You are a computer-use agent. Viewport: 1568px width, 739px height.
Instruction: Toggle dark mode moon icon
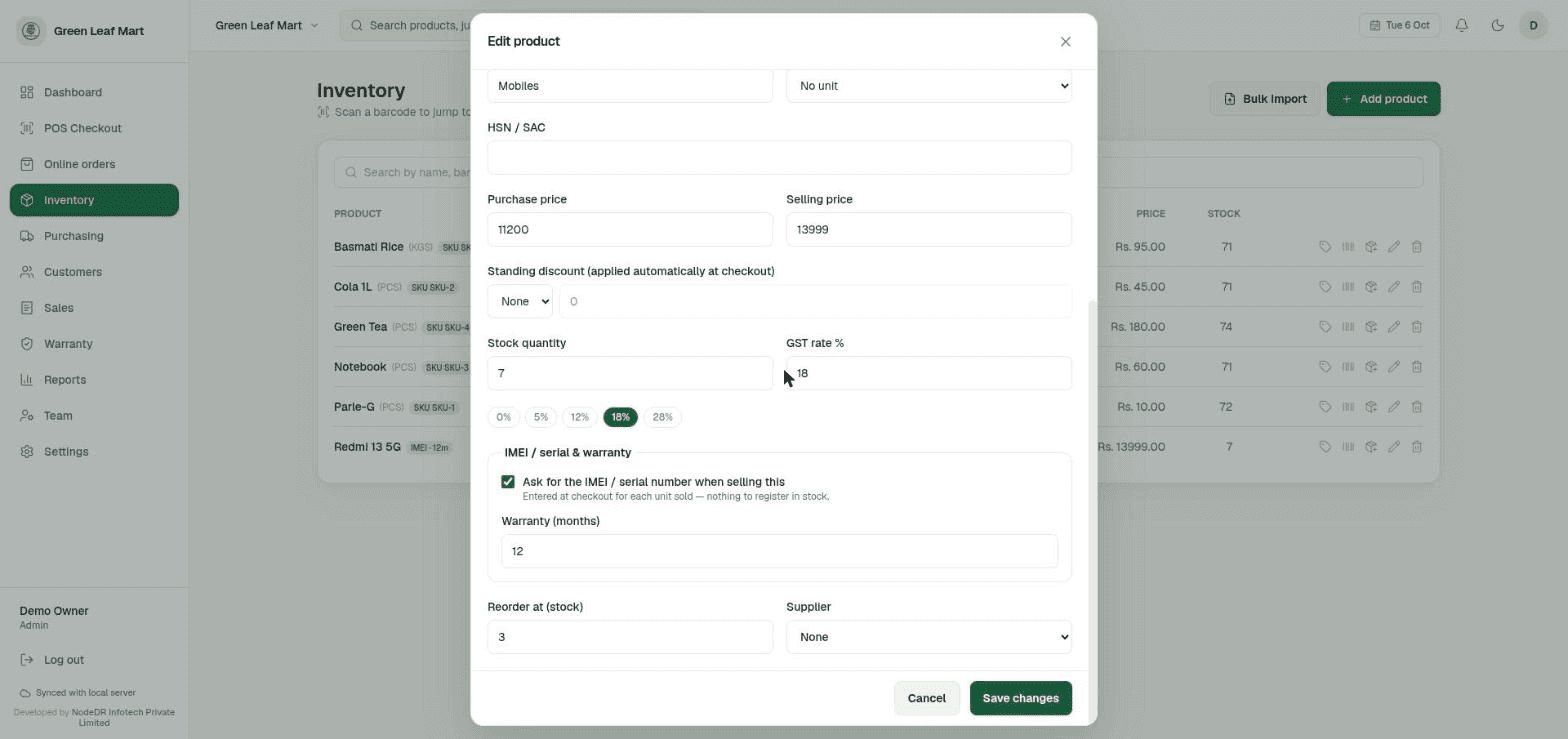[1497, 25]
